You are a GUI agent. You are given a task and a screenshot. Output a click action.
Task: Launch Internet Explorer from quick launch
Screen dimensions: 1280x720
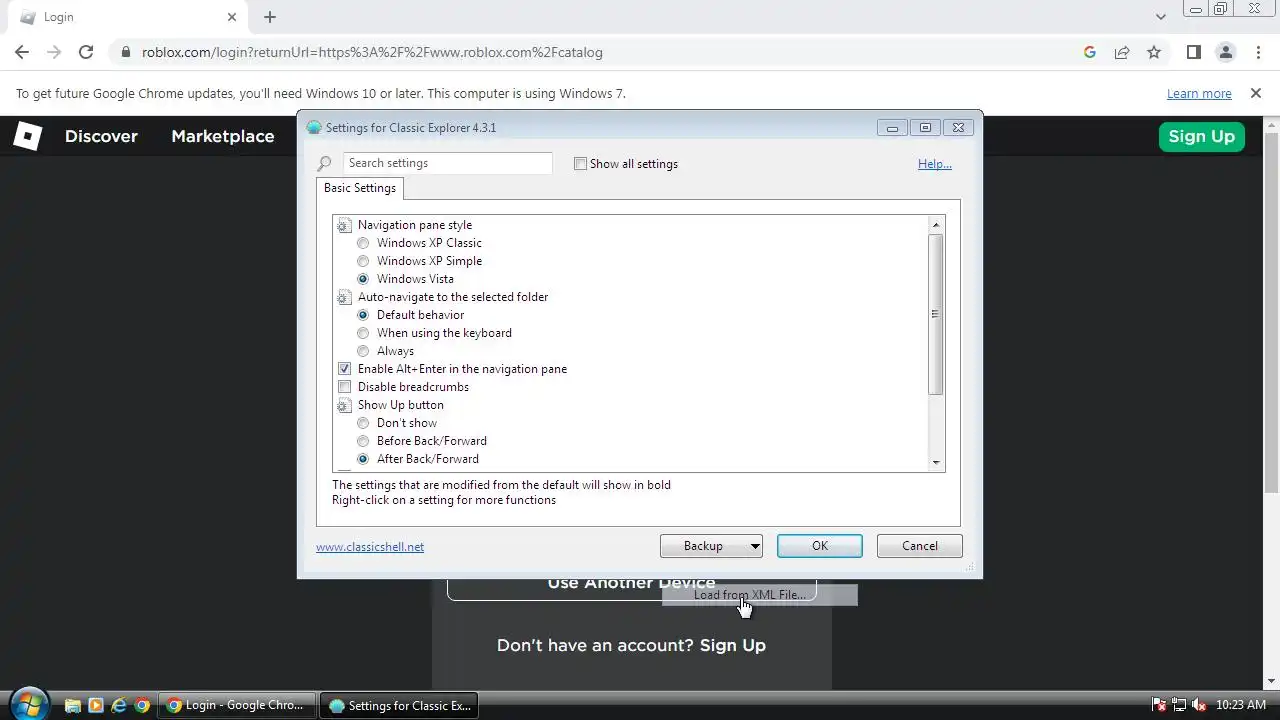tap(119, 705)
